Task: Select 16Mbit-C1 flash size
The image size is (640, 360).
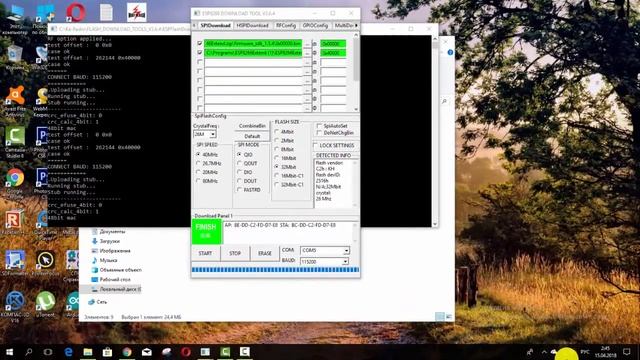Action: 277,176
